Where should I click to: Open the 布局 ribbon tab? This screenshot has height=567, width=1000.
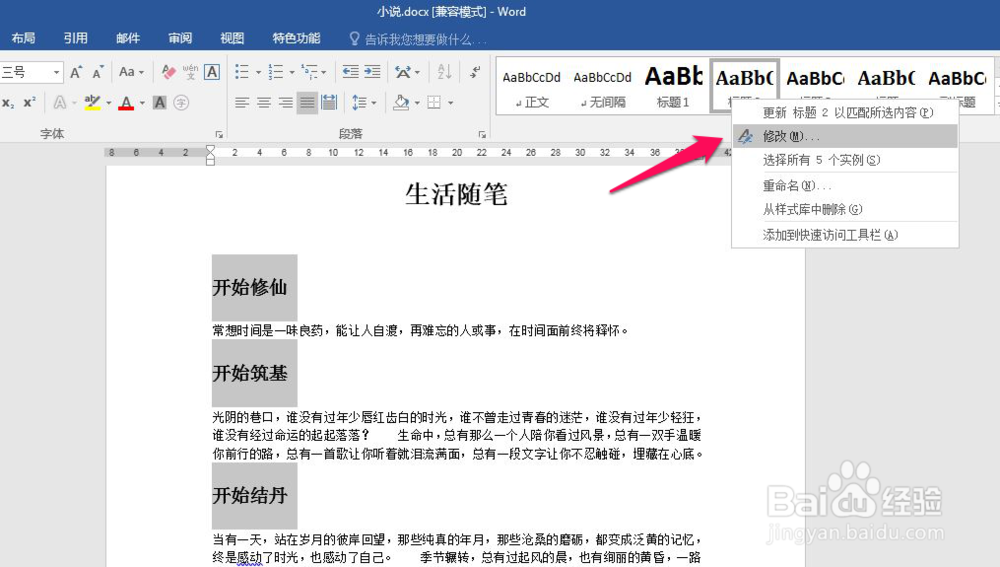coord(24,38)
